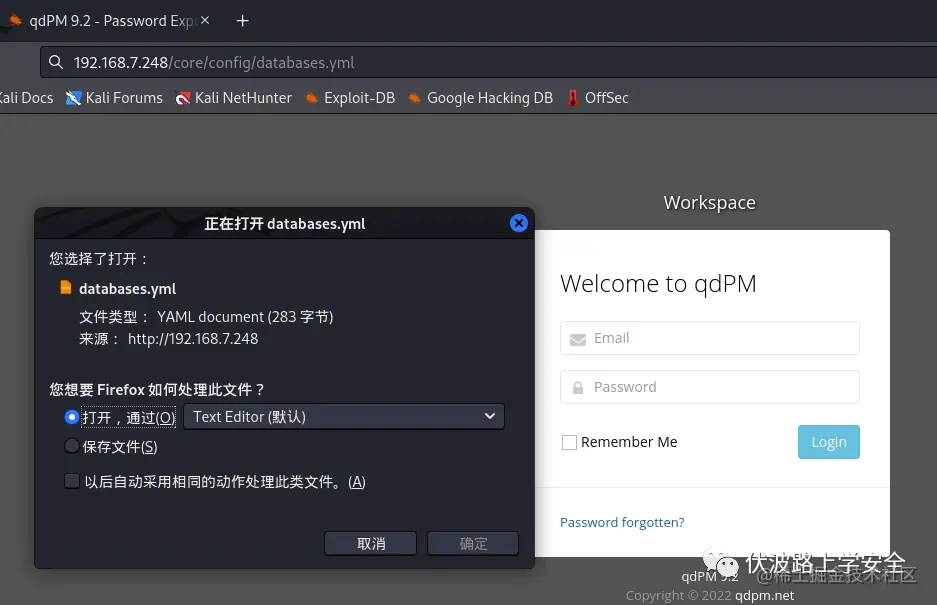Focus the URL address bar
The height and width of the screenshot is (605, 937).
click(488, 62)
